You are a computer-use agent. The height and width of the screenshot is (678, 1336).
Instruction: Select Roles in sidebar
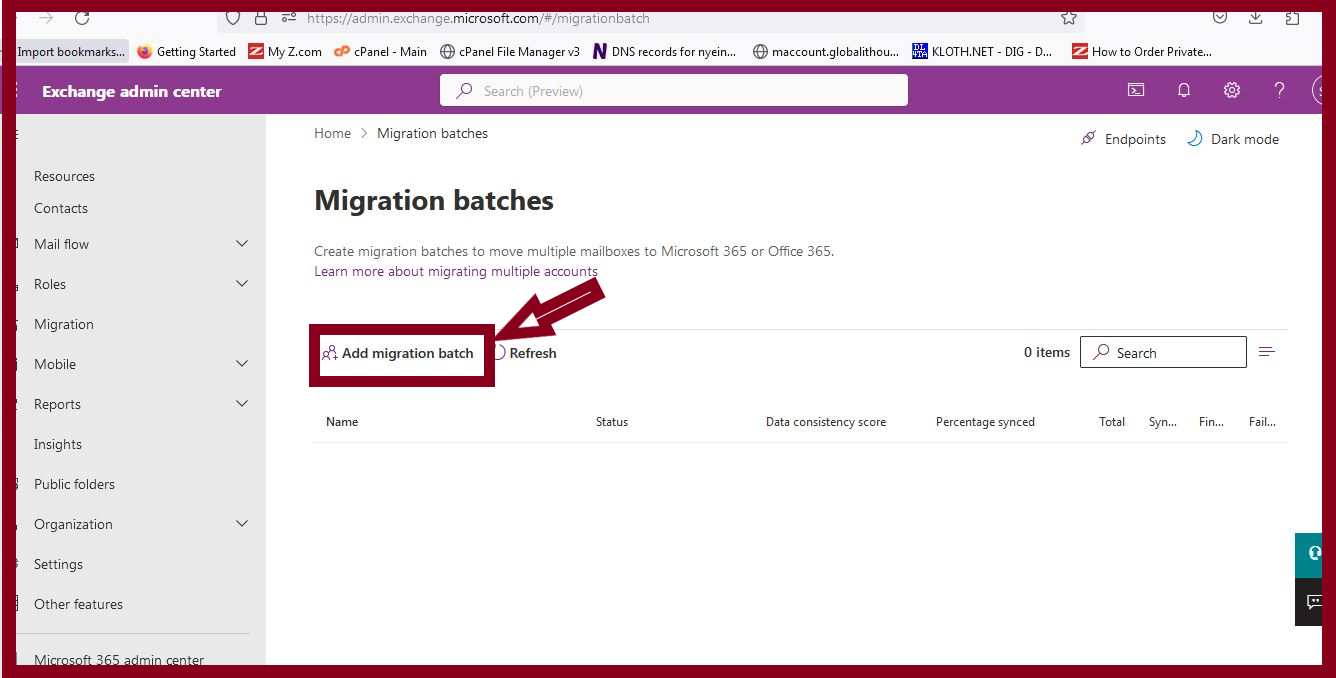(x=50, y=284)
